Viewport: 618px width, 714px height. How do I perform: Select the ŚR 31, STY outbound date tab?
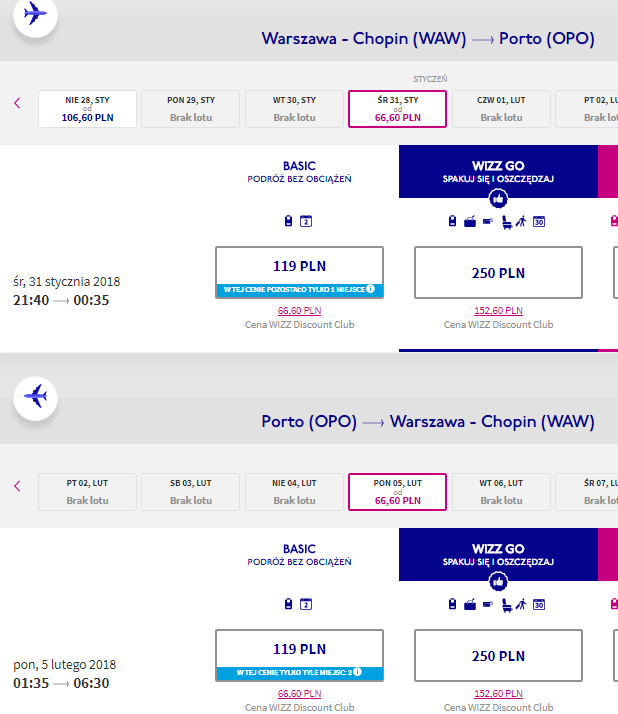tap(398, 109)
